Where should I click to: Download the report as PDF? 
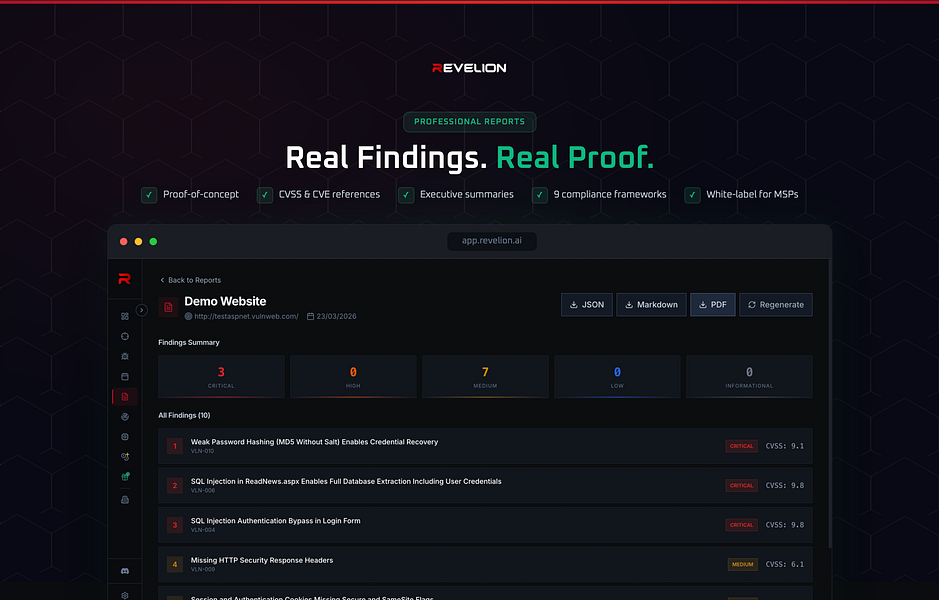coord(713,305)
